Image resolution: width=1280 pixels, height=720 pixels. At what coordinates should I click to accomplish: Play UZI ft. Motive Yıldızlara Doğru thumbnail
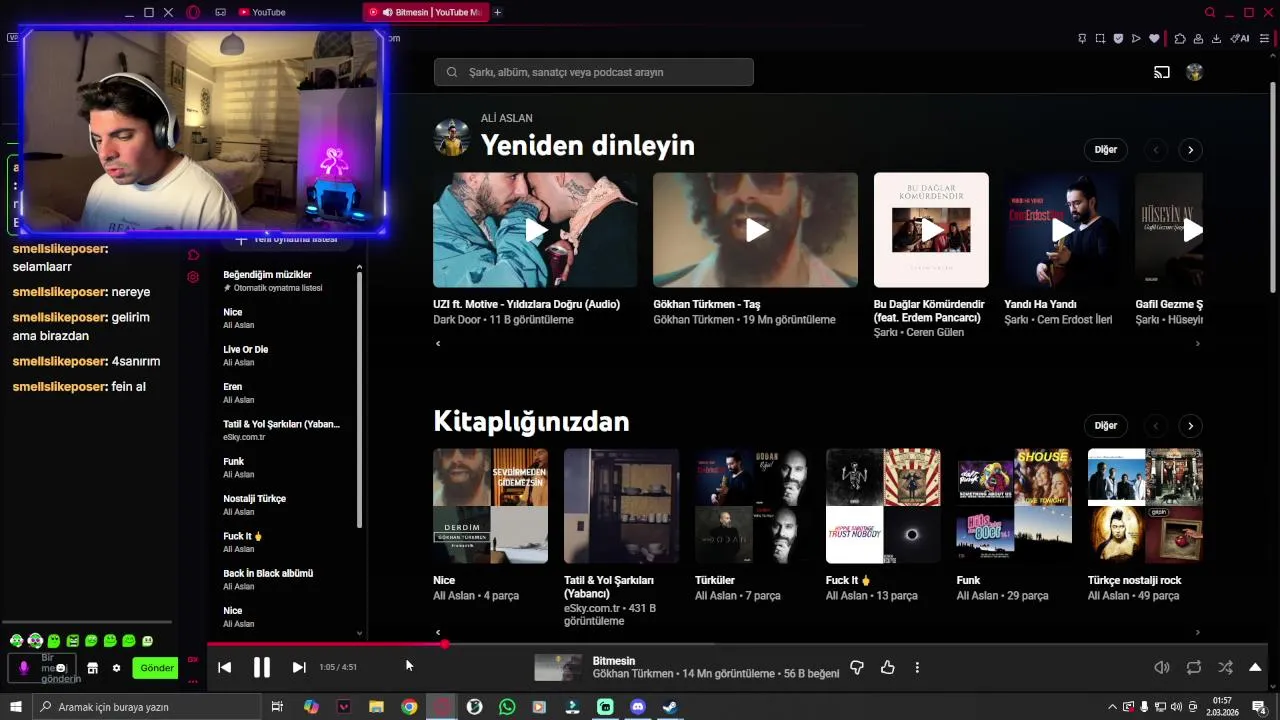coord(535,230)
